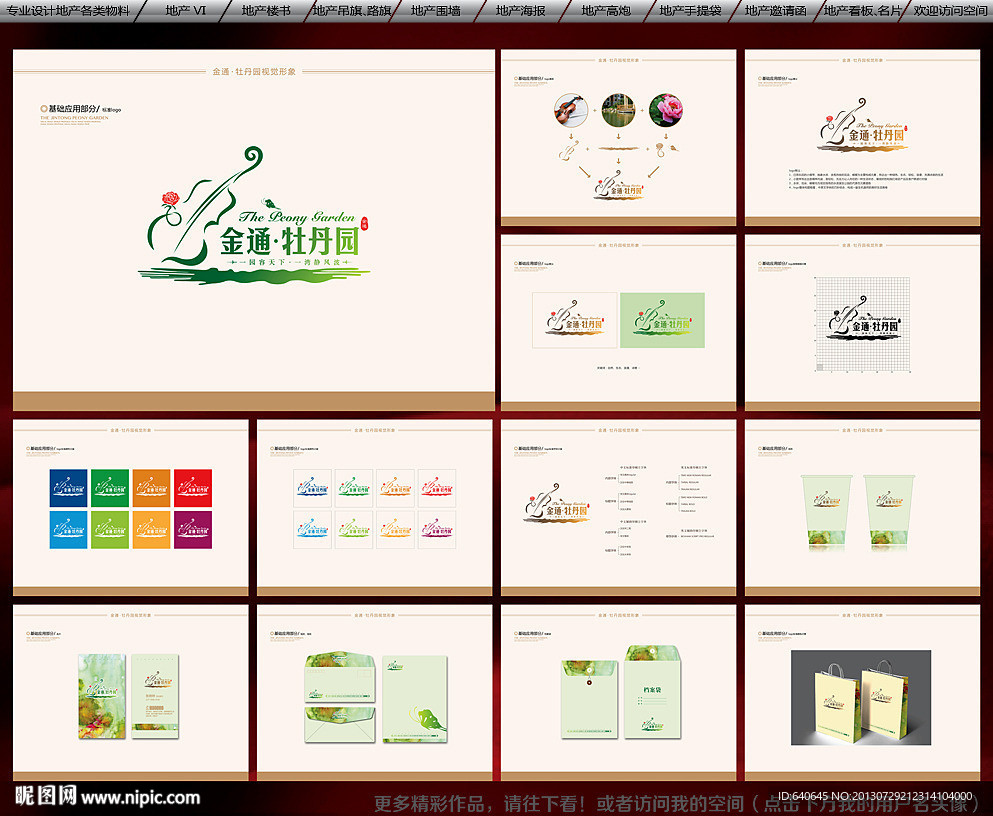The height and width of the screenshot is (816, 993).
Task: Click the red peony flower on the main logo
Action: click(x=170, y=199)
